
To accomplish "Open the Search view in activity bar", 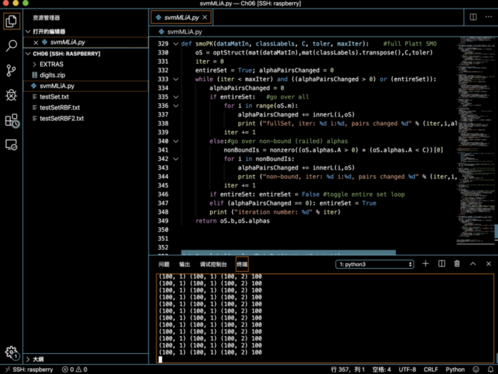I will click(x=11, y=46).
